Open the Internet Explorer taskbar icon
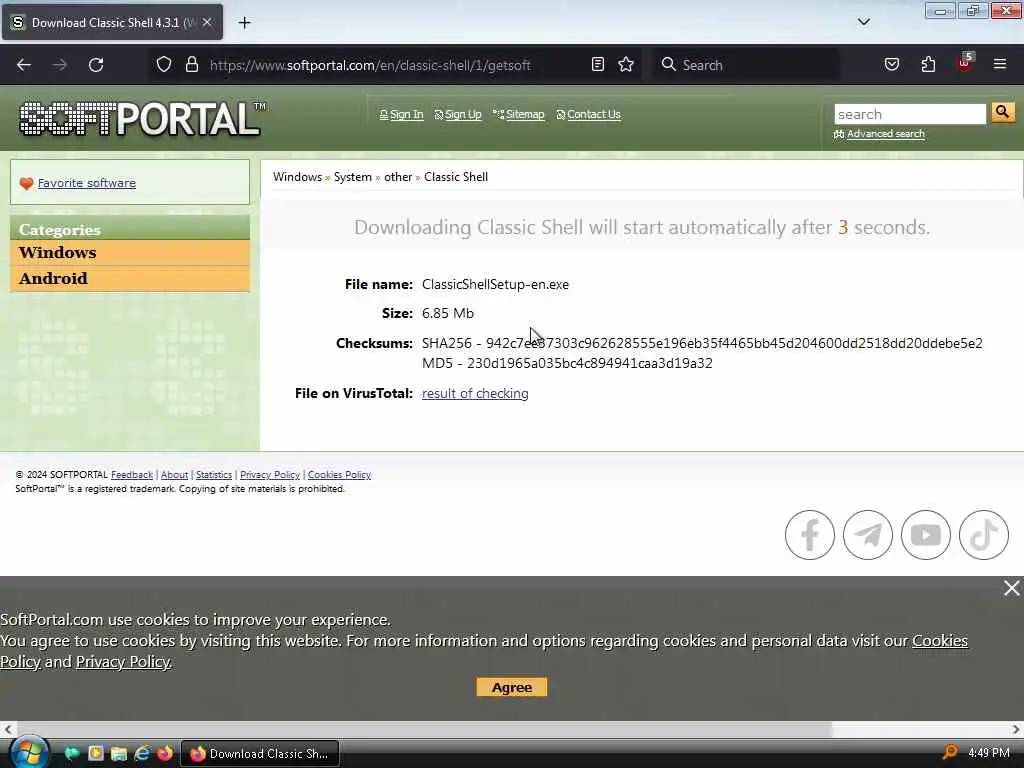 [x=142, y=754]
